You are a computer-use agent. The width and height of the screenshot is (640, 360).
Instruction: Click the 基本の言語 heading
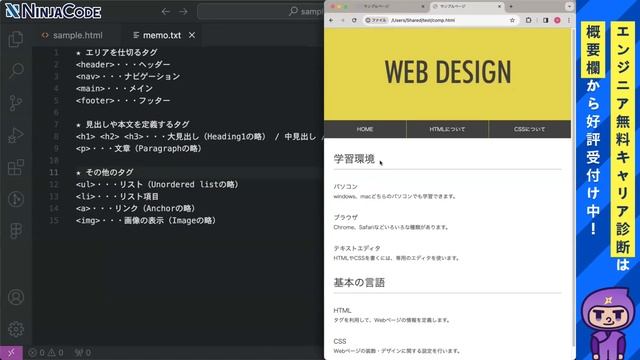tap(359, 282)
